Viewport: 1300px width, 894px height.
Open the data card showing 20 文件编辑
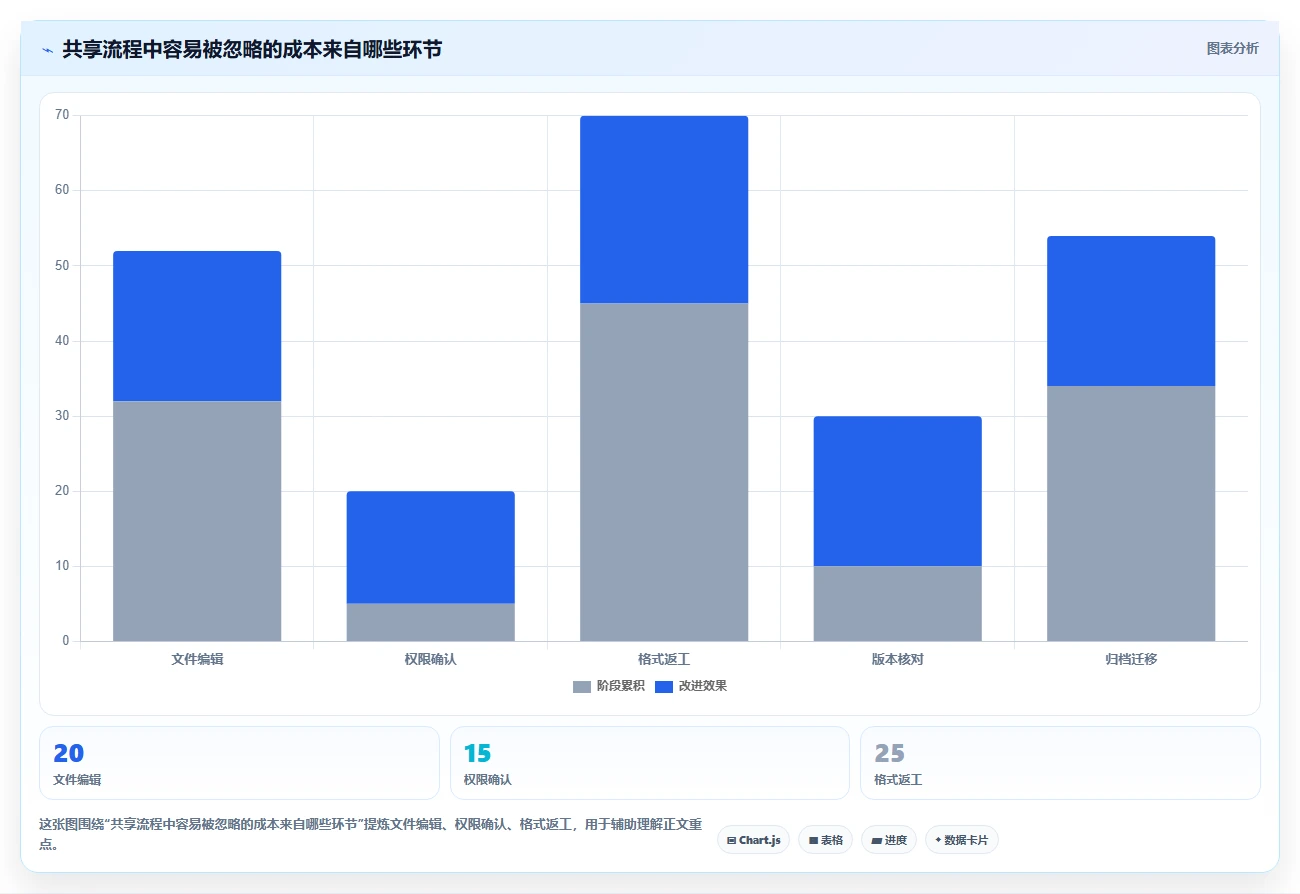tap(239, 763)
